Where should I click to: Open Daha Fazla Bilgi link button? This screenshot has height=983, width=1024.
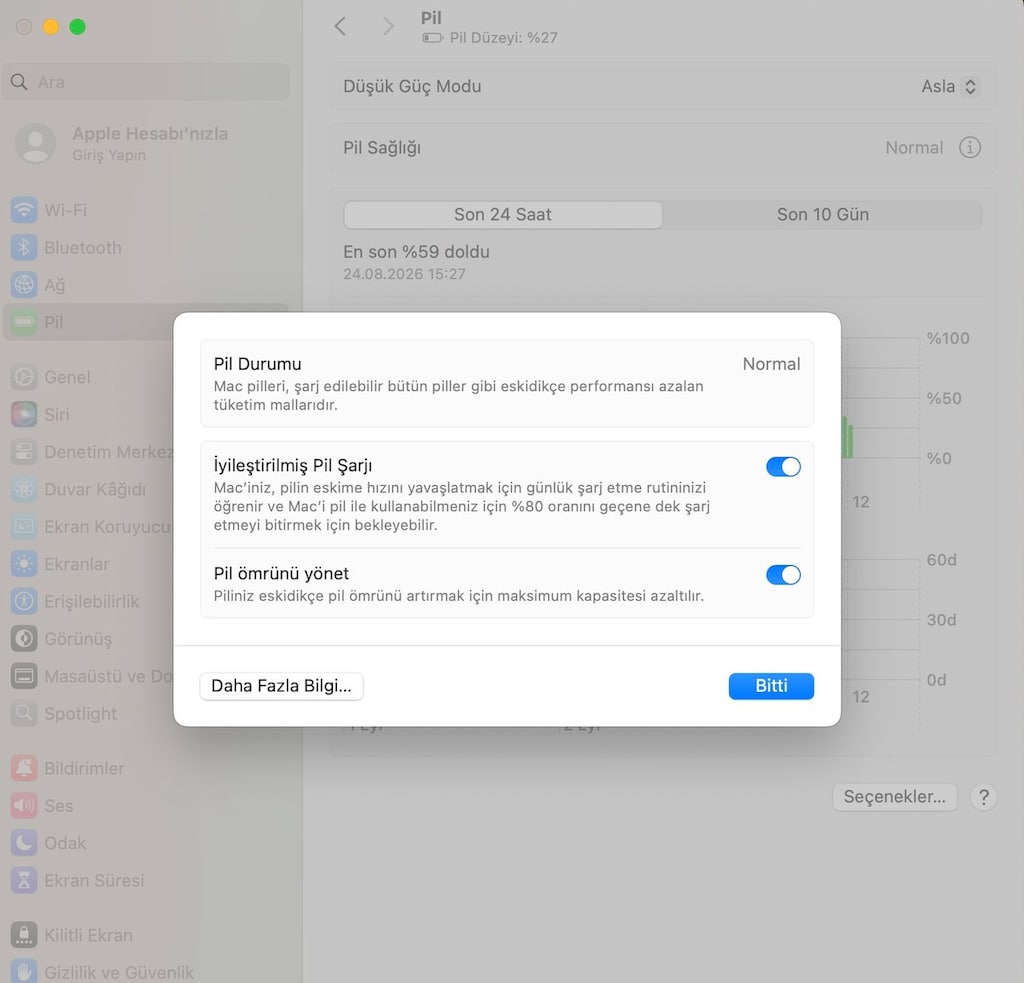(281, 686)
